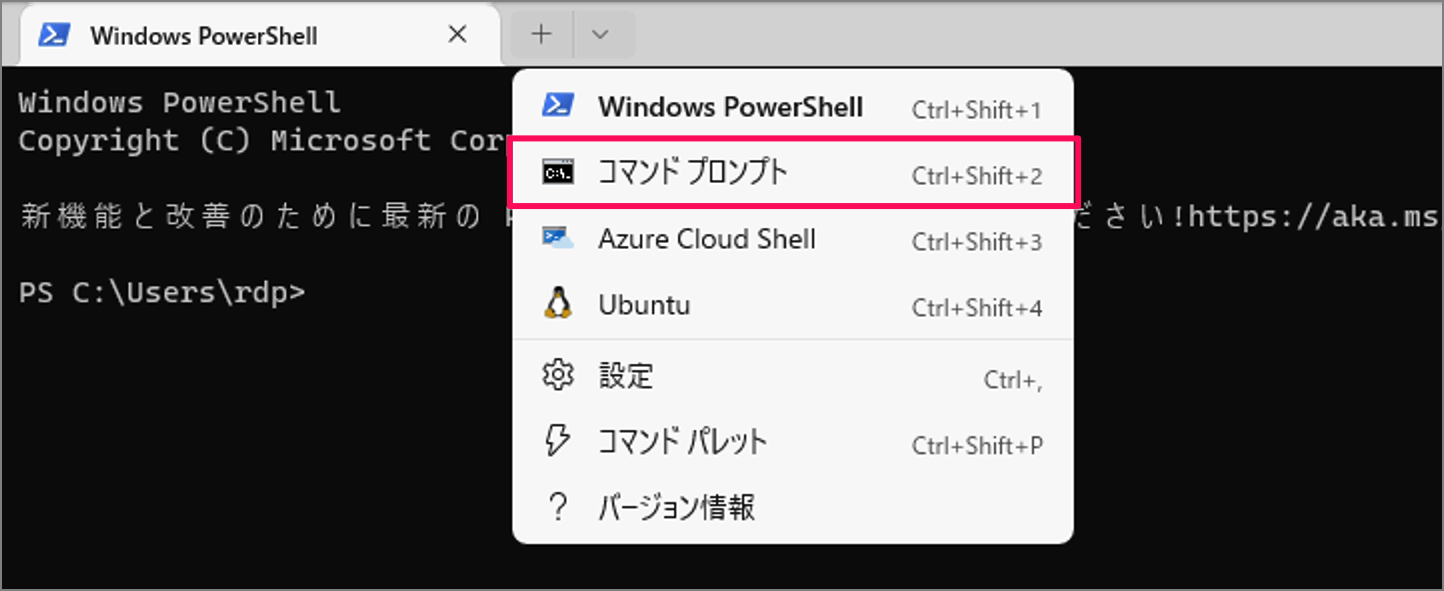Click the question mark icon for バージョン情報

pyautogui.click(x=556, y=507)
